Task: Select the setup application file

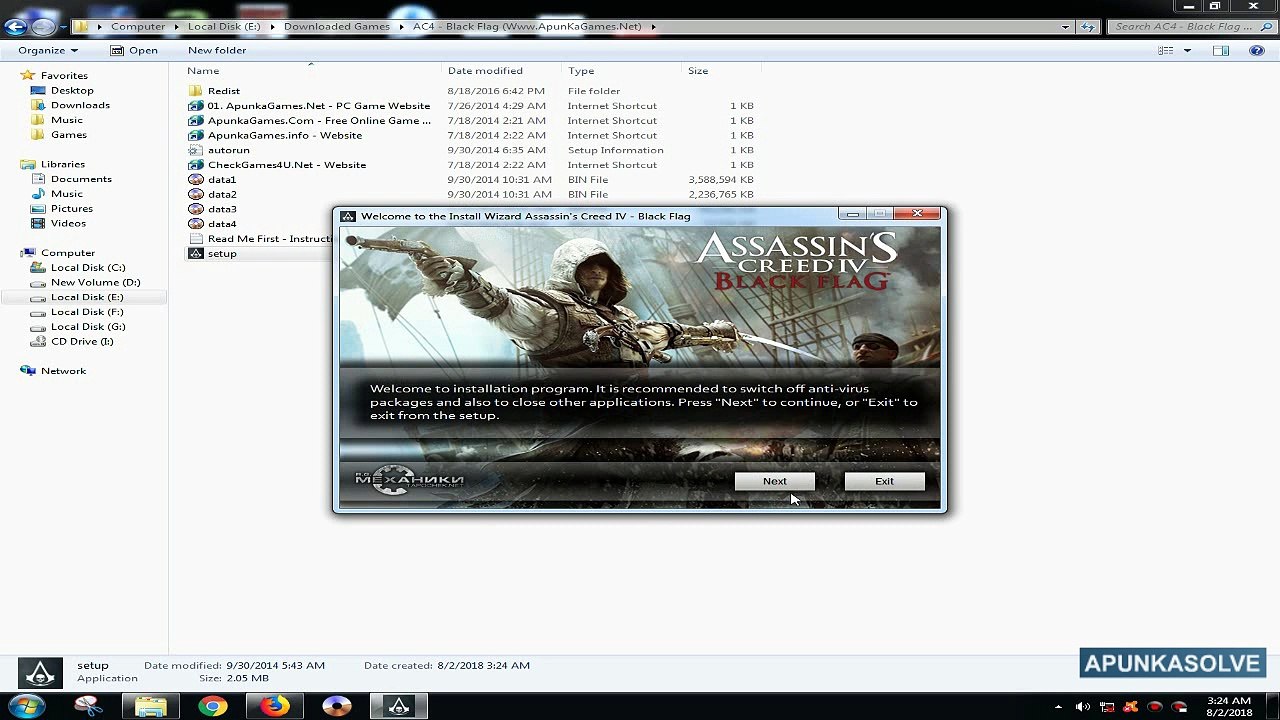Action: pyautogui.click(x=221, y=254)
